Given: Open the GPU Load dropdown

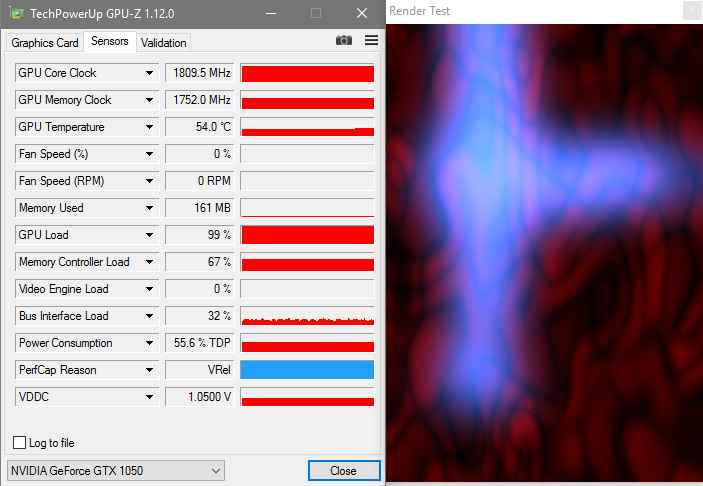Looking at the screenshot, I should pyautogui.click(x=149, y=234).
